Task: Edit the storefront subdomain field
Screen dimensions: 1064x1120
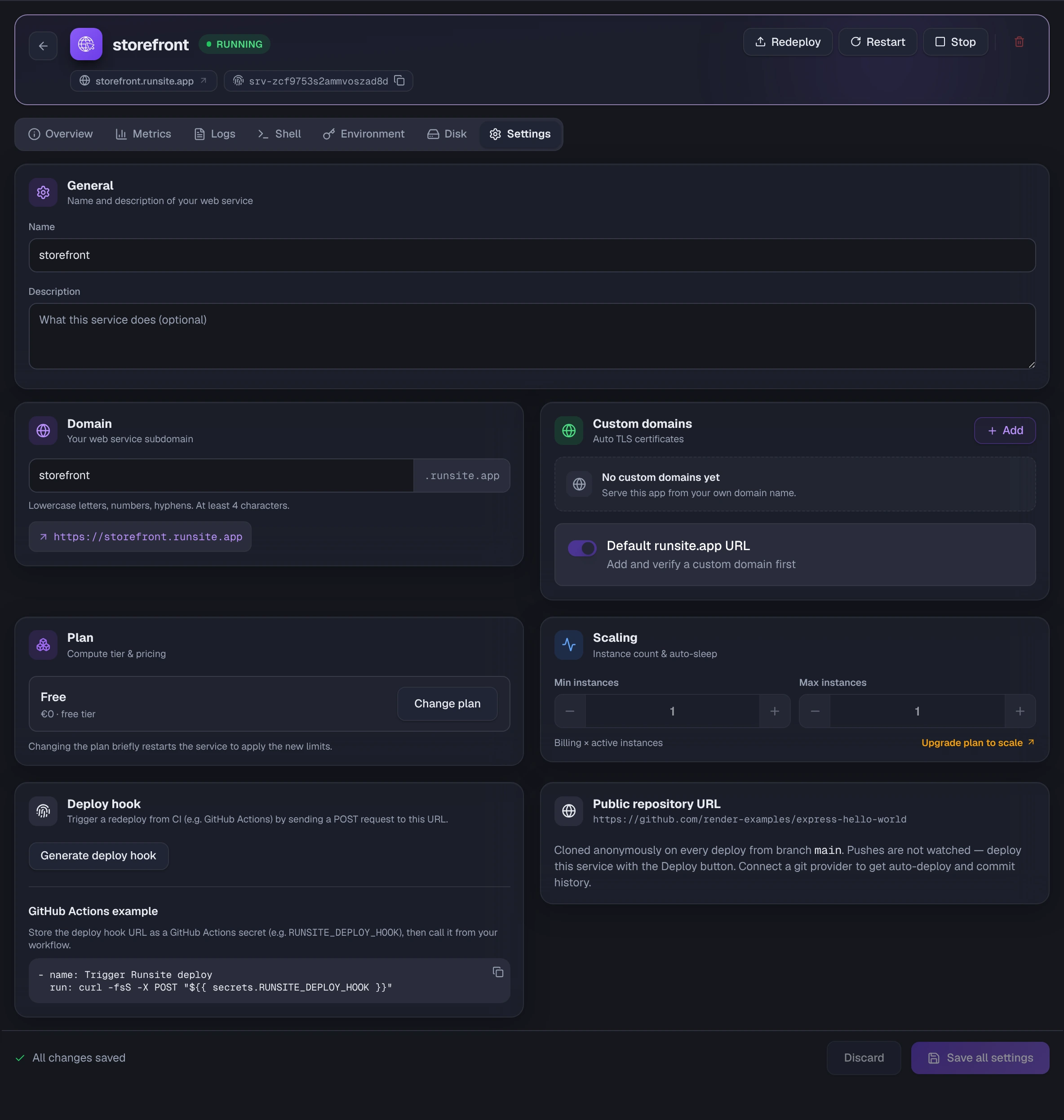Action: (221, 476)
